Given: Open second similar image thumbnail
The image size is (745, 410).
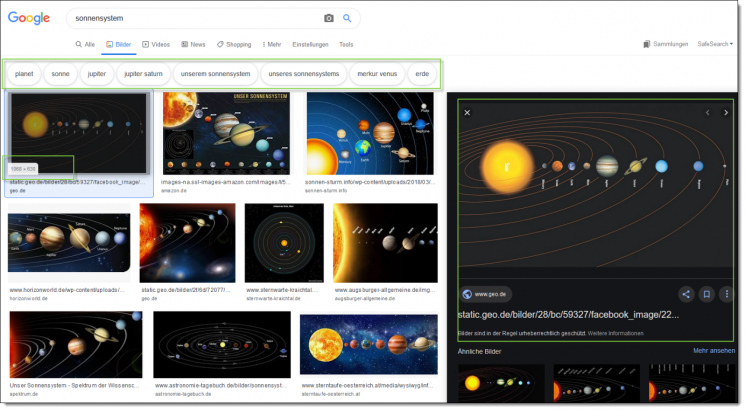Looking at the screenshot, I should click(597, 383).
